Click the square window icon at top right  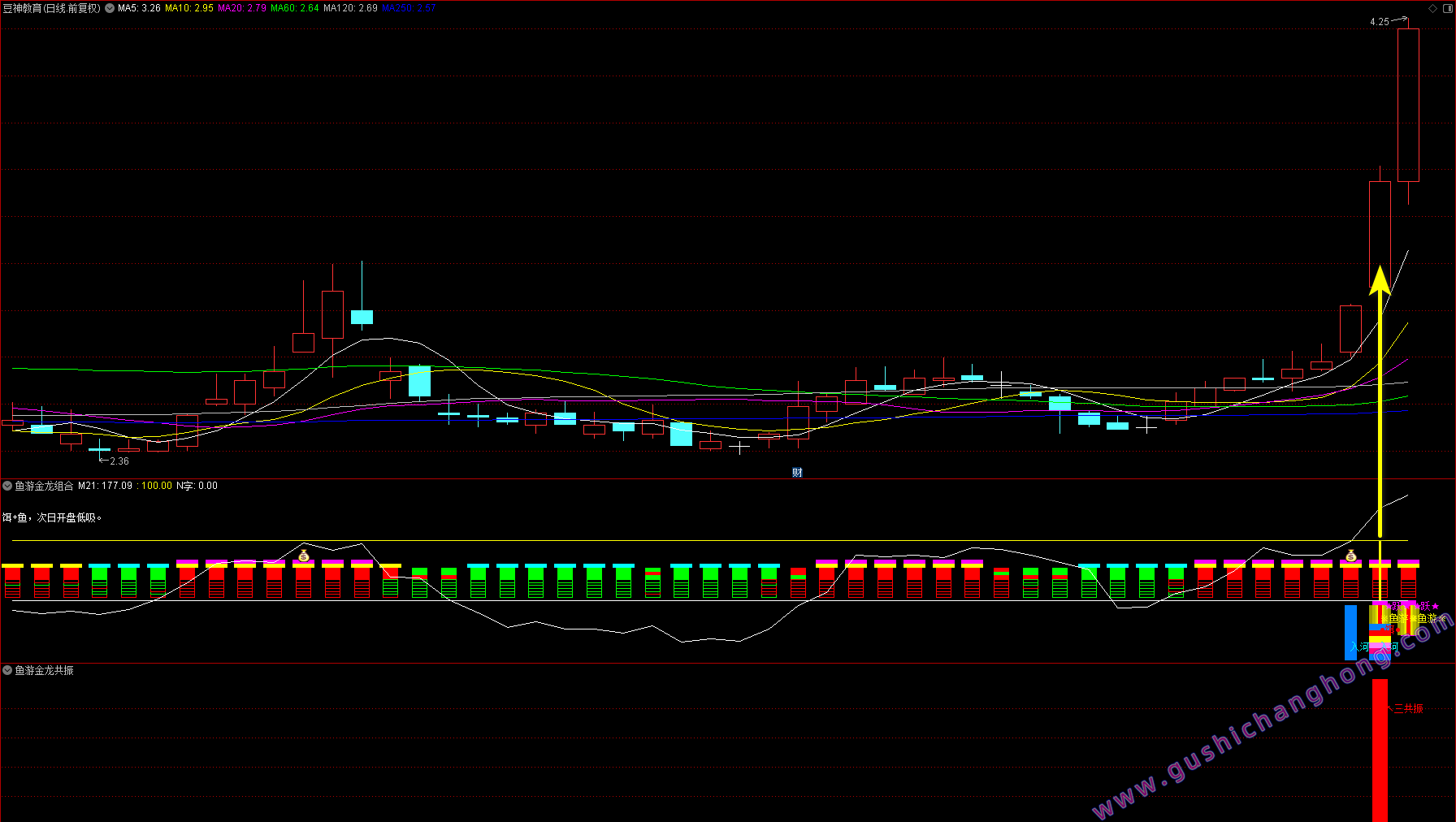pos(1446,8)
